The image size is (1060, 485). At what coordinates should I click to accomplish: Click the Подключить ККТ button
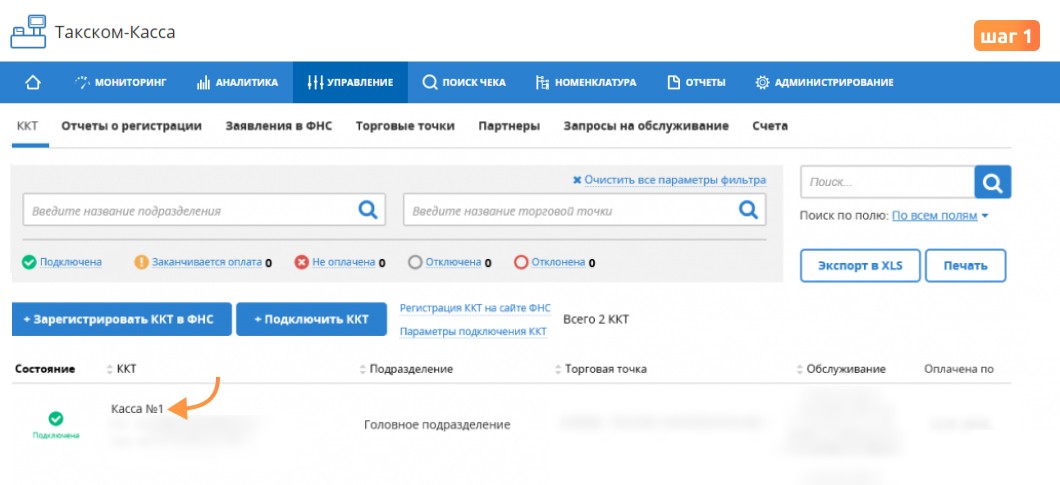(x=311, y=319)
